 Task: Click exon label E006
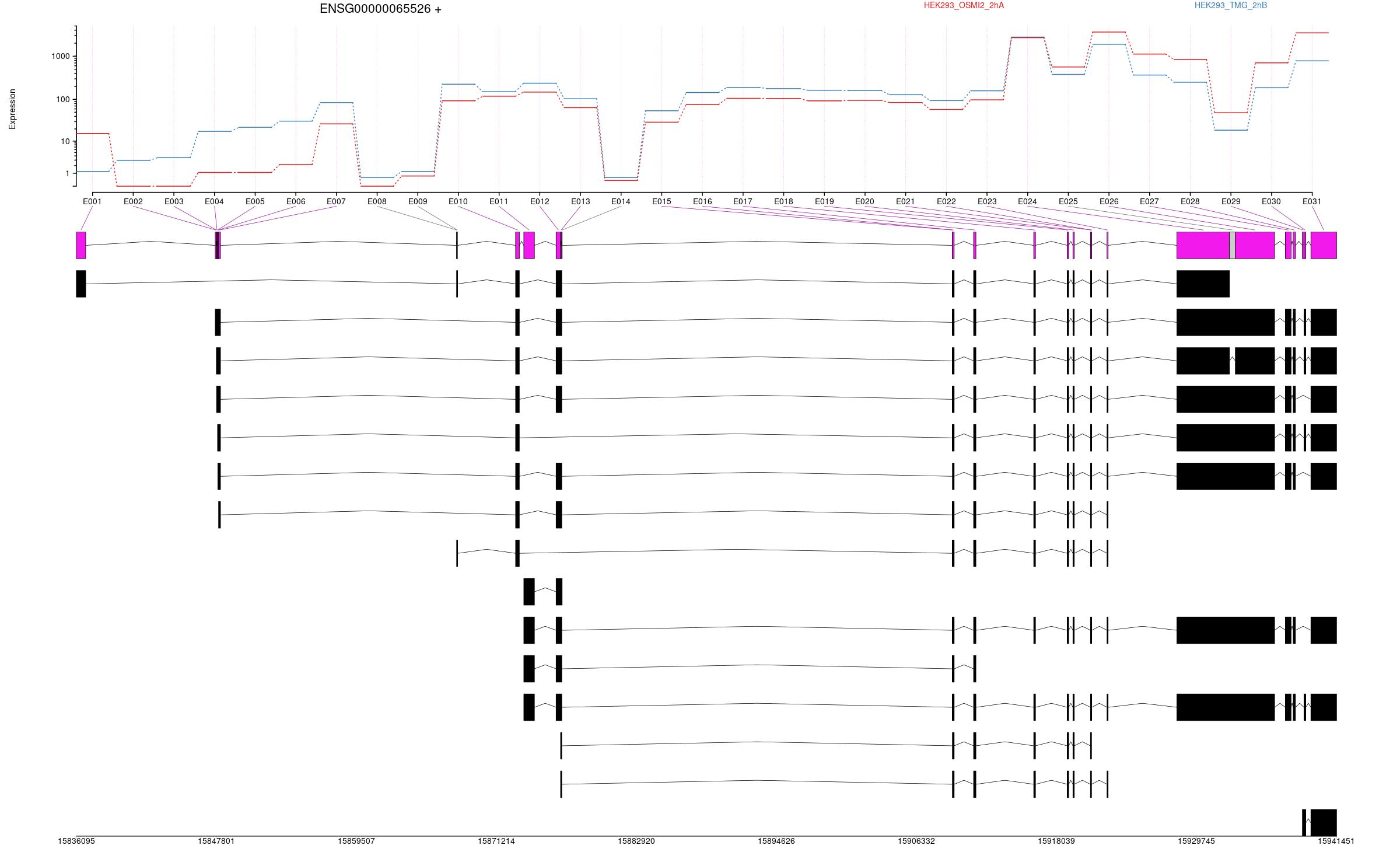pos(296,201)
